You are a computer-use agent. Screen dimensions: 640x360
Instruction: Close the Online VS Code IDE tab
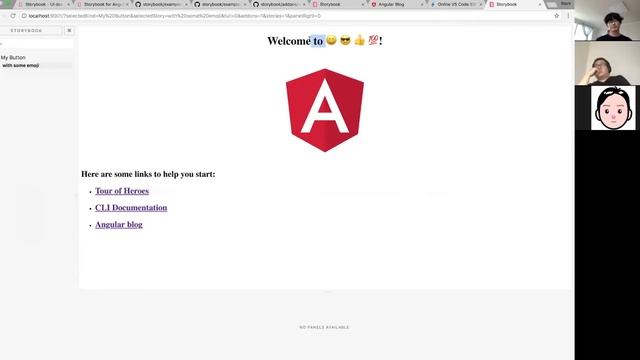click(x=480, y=4)
